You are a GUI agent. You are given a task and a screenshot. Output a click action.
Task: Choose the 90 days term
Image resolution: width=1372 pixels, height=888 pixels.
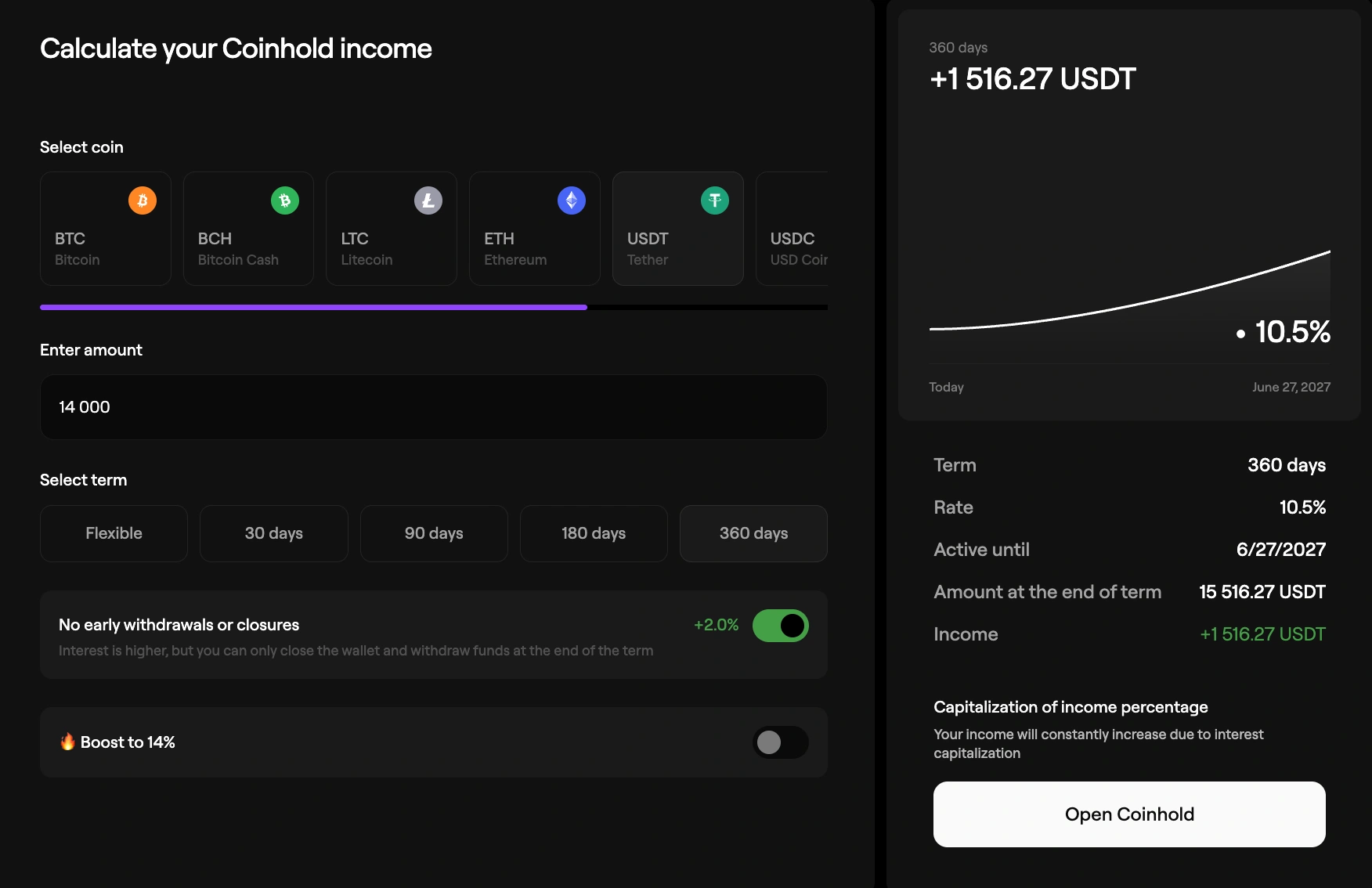tap(434, 533)
